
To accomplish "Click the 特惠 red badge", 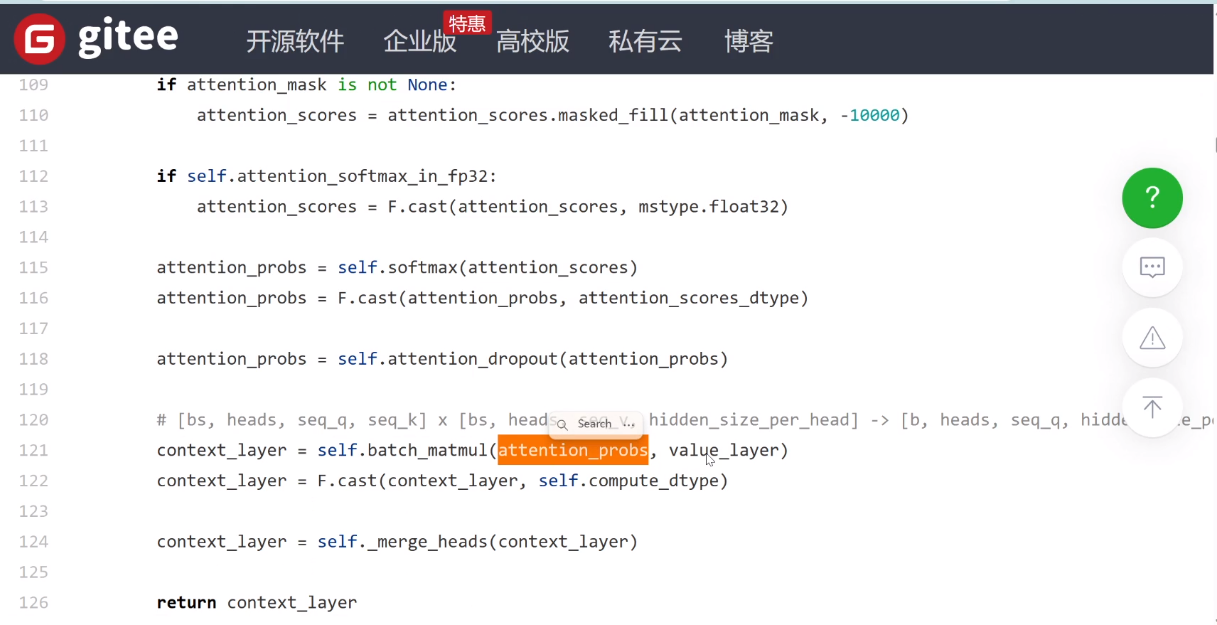I will point(467,23).
